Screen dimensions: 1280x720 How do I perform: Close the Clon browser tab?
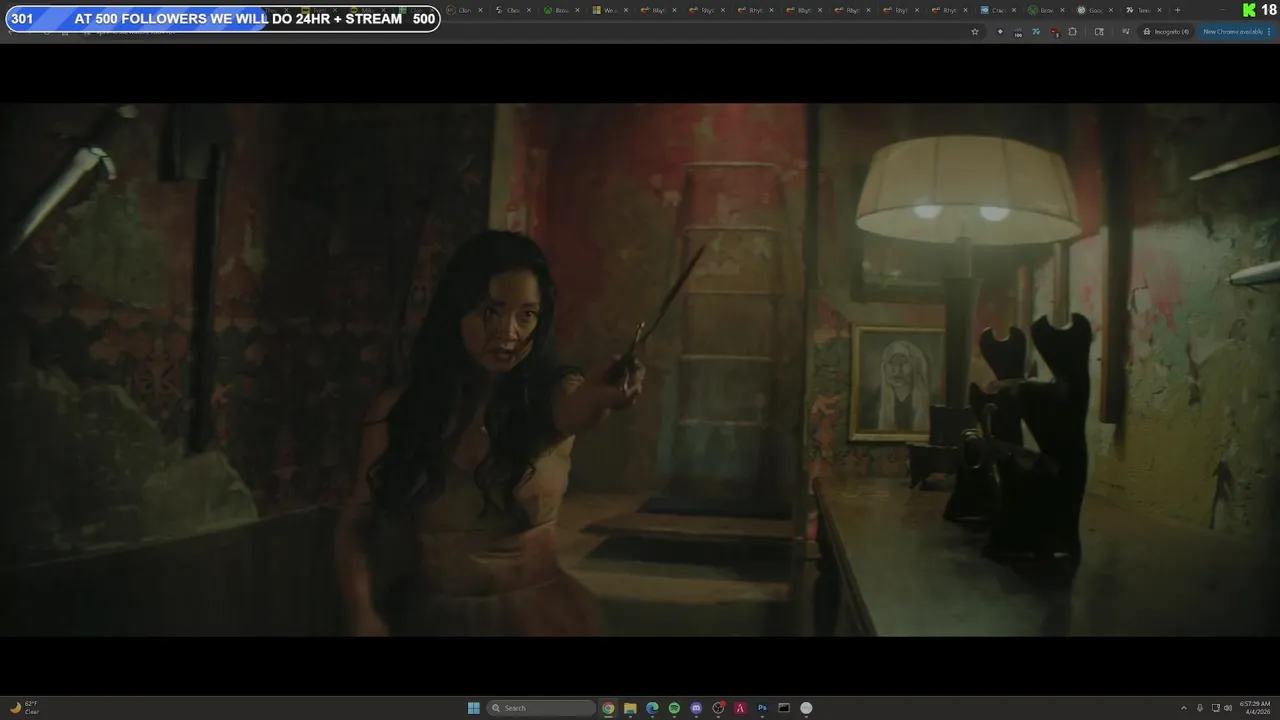(x=481, y=10)
